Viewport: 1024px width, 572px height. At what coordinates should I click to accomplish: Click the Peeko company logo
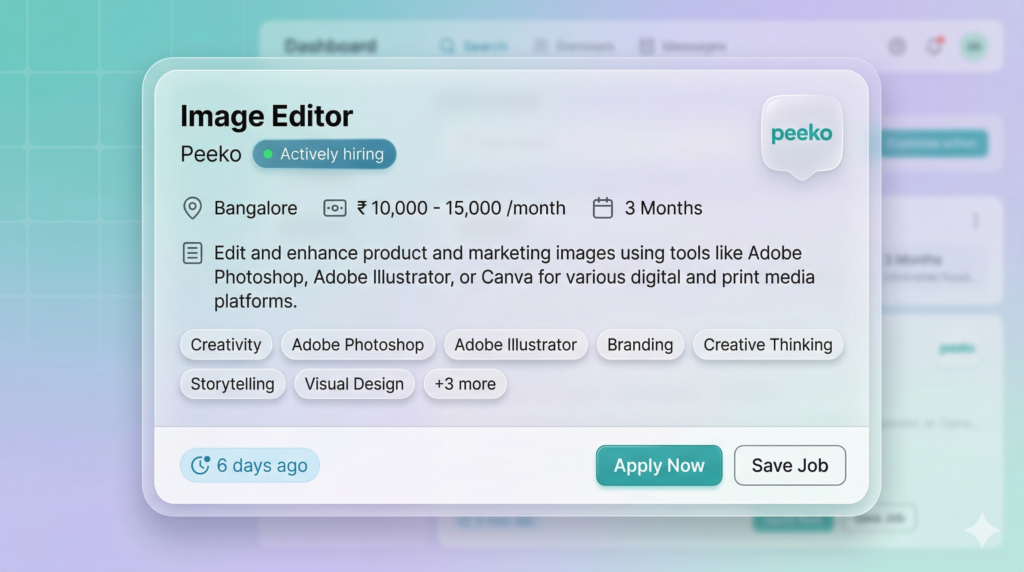[802, 134]
